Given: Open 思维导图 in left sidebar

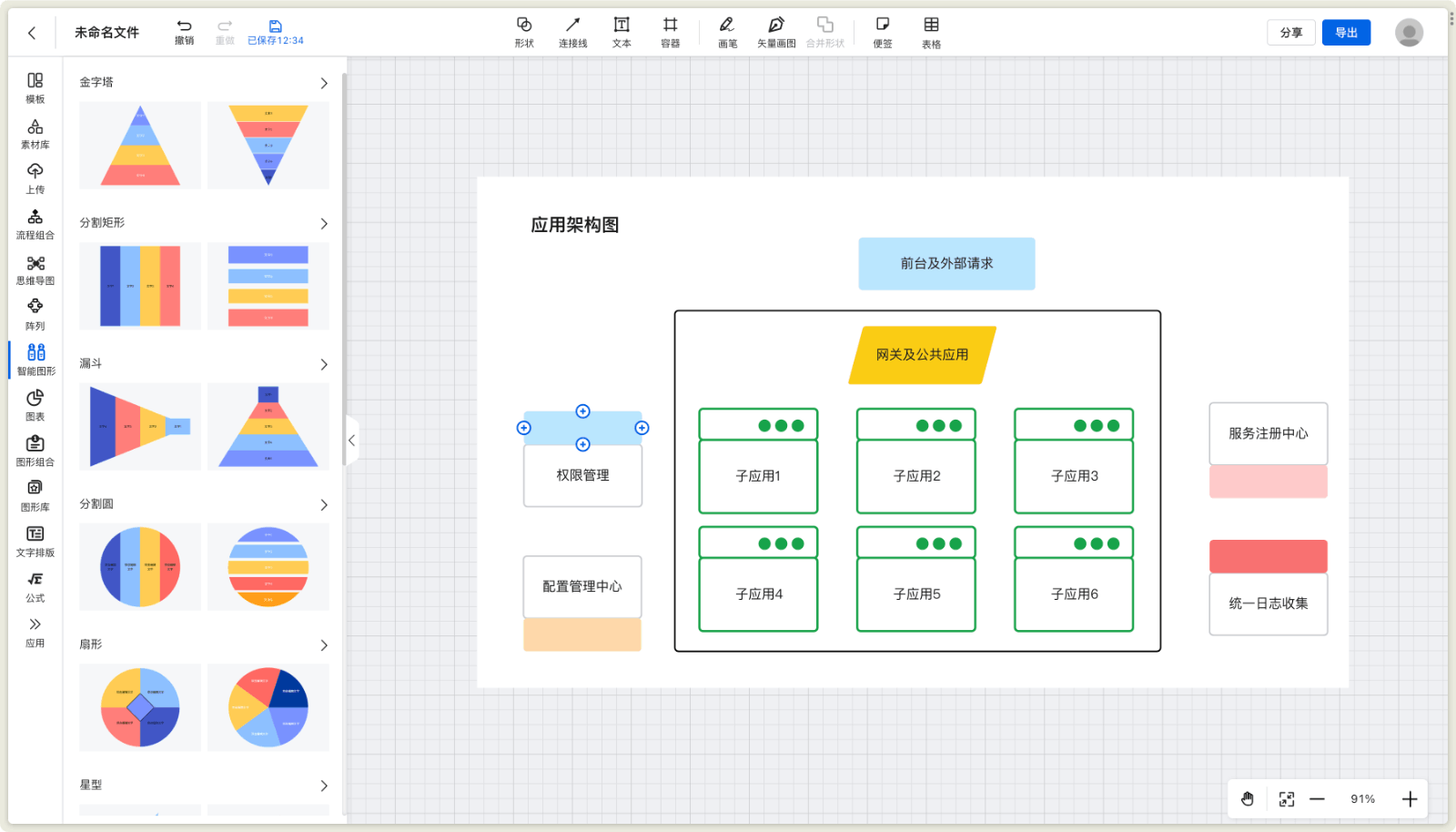Looking at the screenshot, I should pos(35,269).
